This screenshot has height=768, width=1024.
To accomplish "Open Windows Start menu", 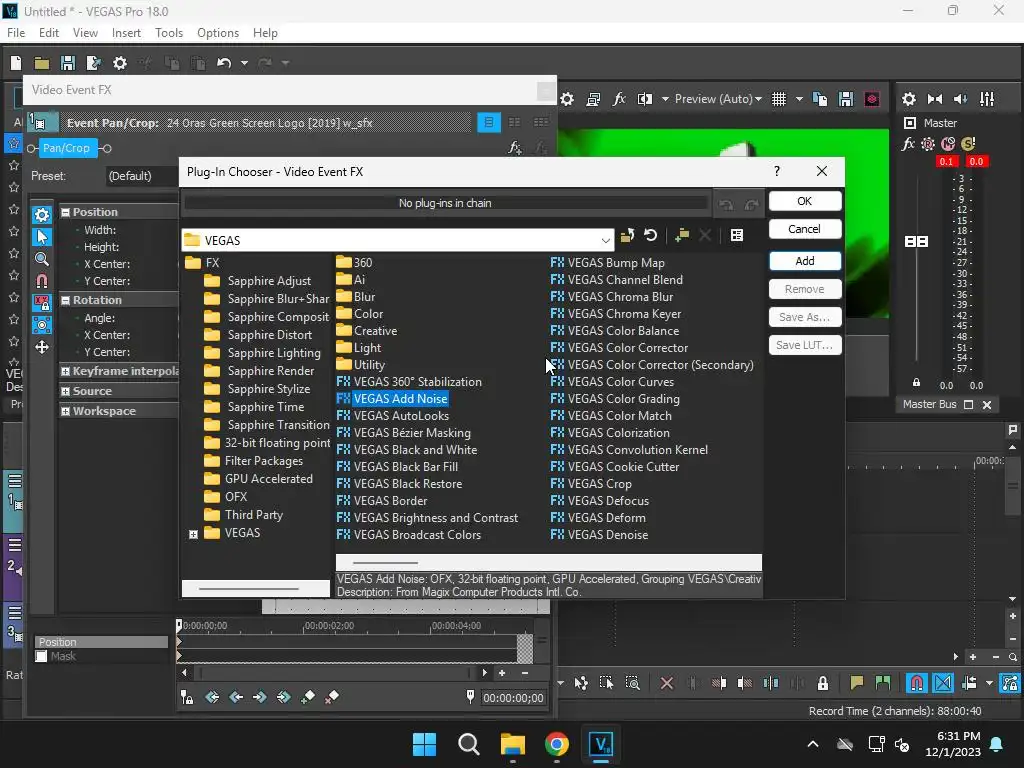I will (x=424, y=744).
